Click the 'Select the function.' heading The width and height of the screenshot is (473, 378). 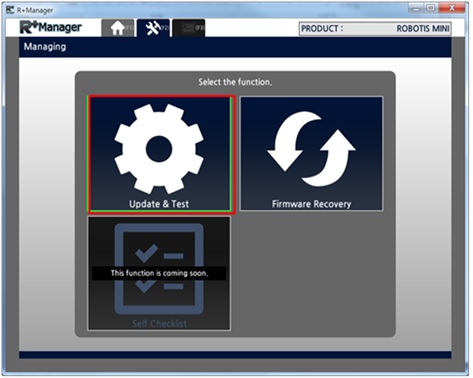pos(235,82)
